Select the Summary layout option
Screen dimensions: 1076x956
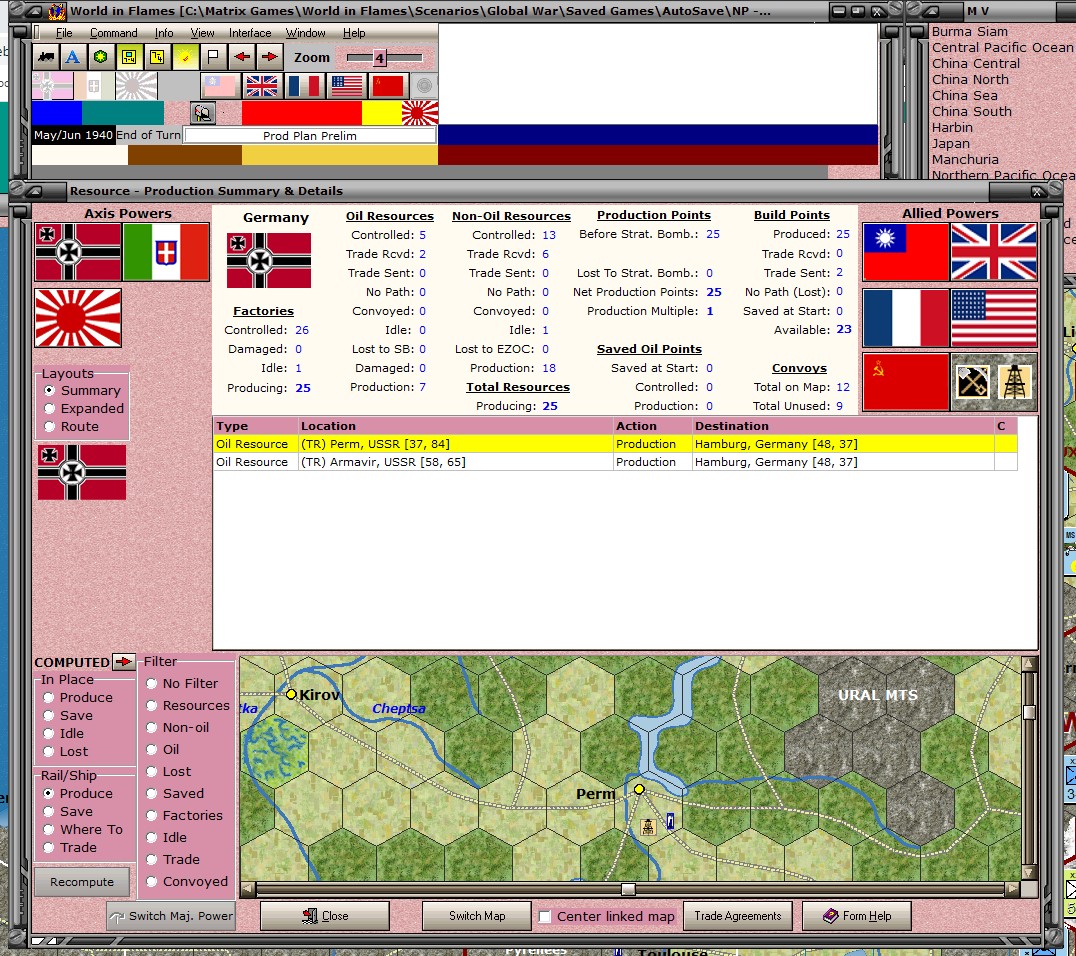[82, 390]
